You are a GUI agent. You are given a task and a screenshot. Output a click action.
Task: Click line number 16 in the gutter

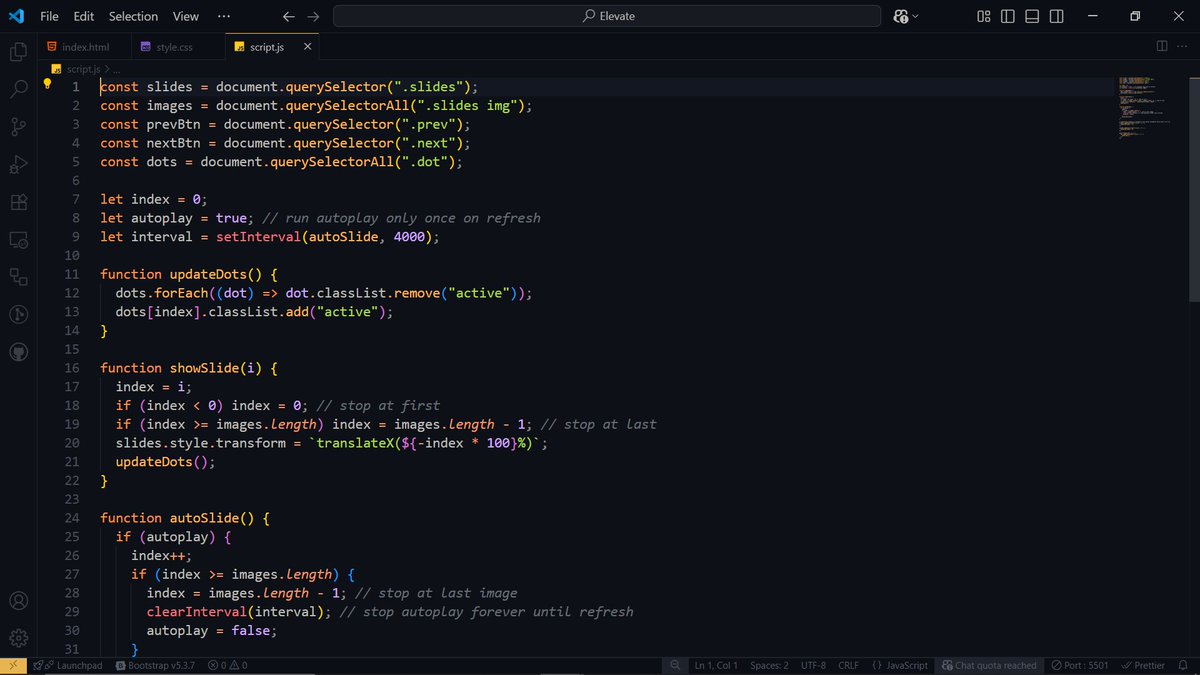click(x=71, y=368)
